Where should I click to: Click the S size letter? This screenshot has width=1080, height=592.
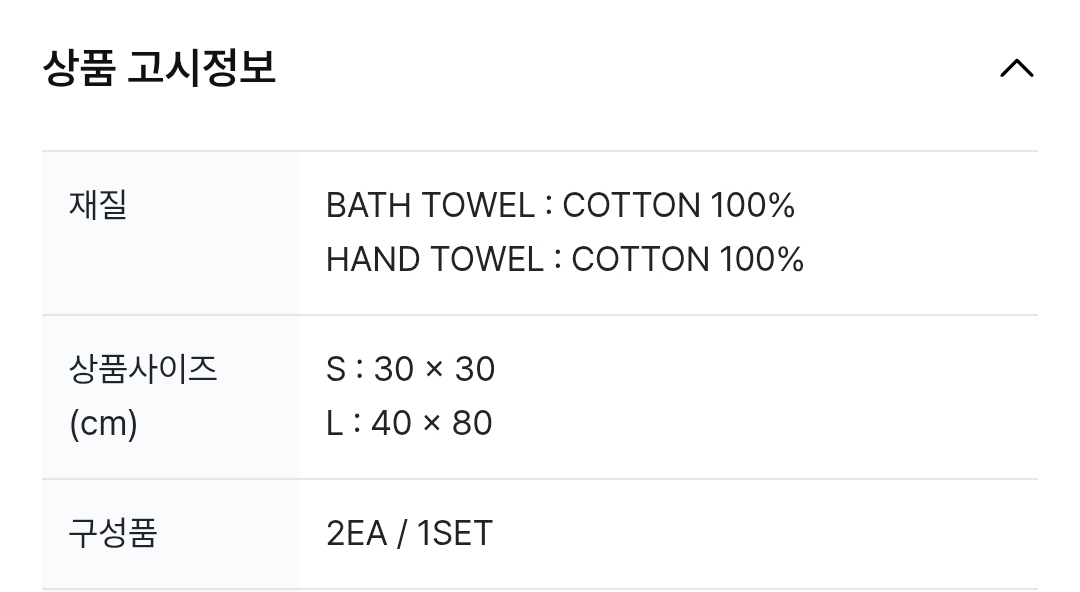click(336, 370)
